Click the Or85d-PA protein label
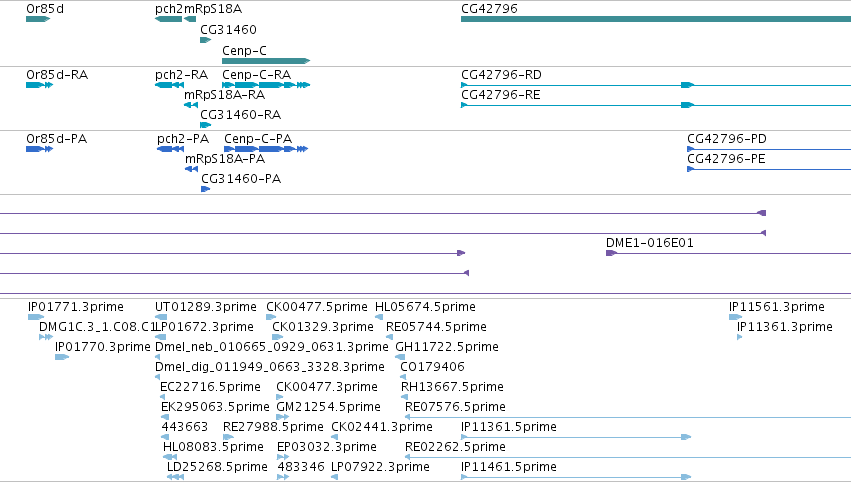Viewport: 851px width, 482px height. point(56,139)
